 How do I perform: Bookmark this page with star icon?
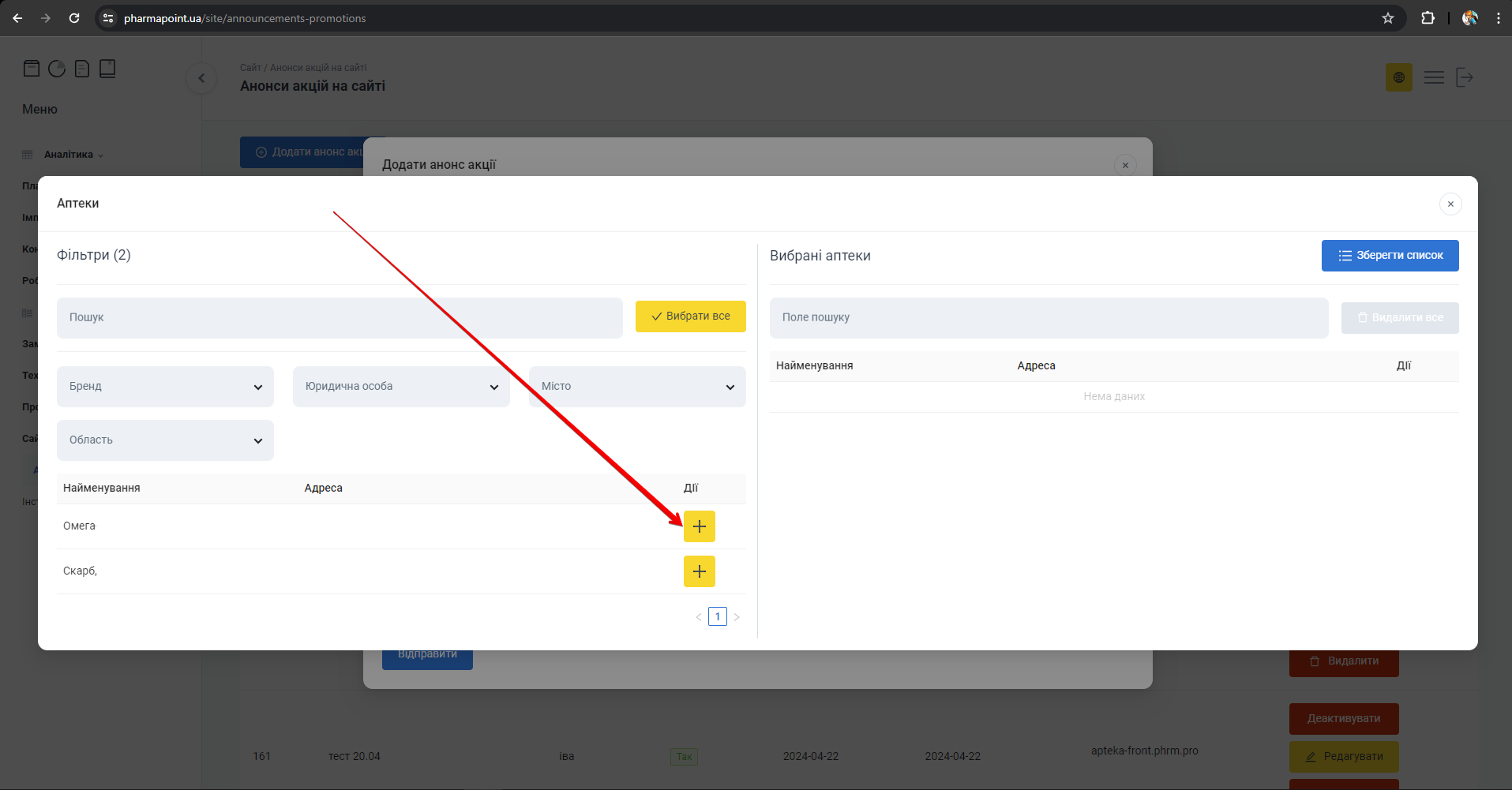(x=1388, y=18)
